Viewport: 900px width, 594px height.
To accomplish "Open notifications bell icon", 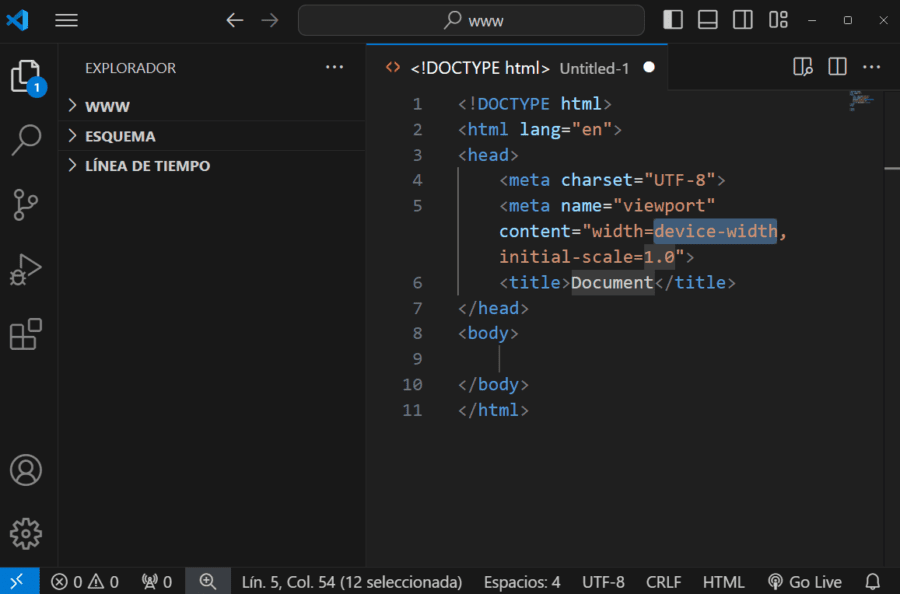I will (x=872, y=582).
